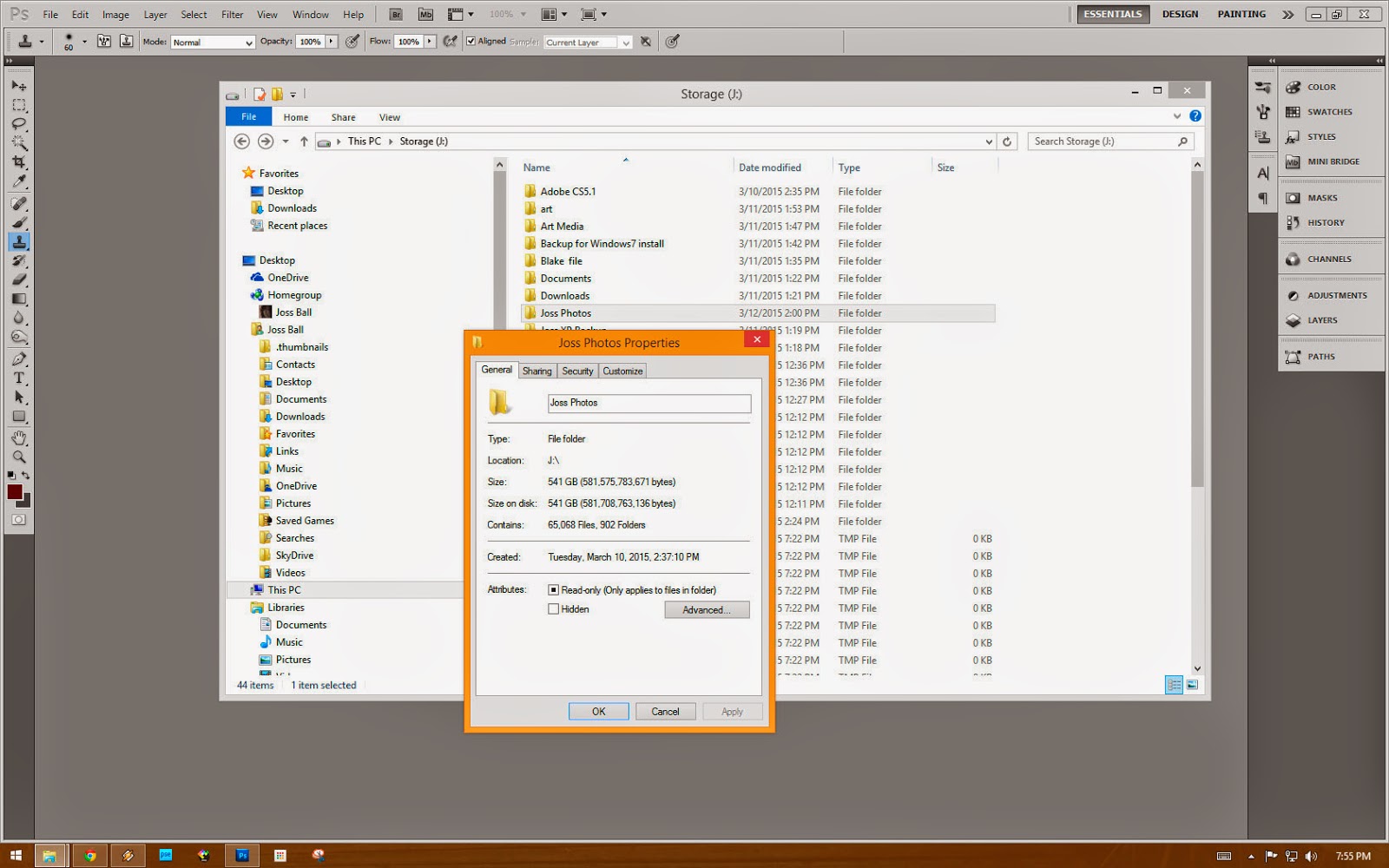
Task: Select the Eraser tool
Action: pos(18,280)
